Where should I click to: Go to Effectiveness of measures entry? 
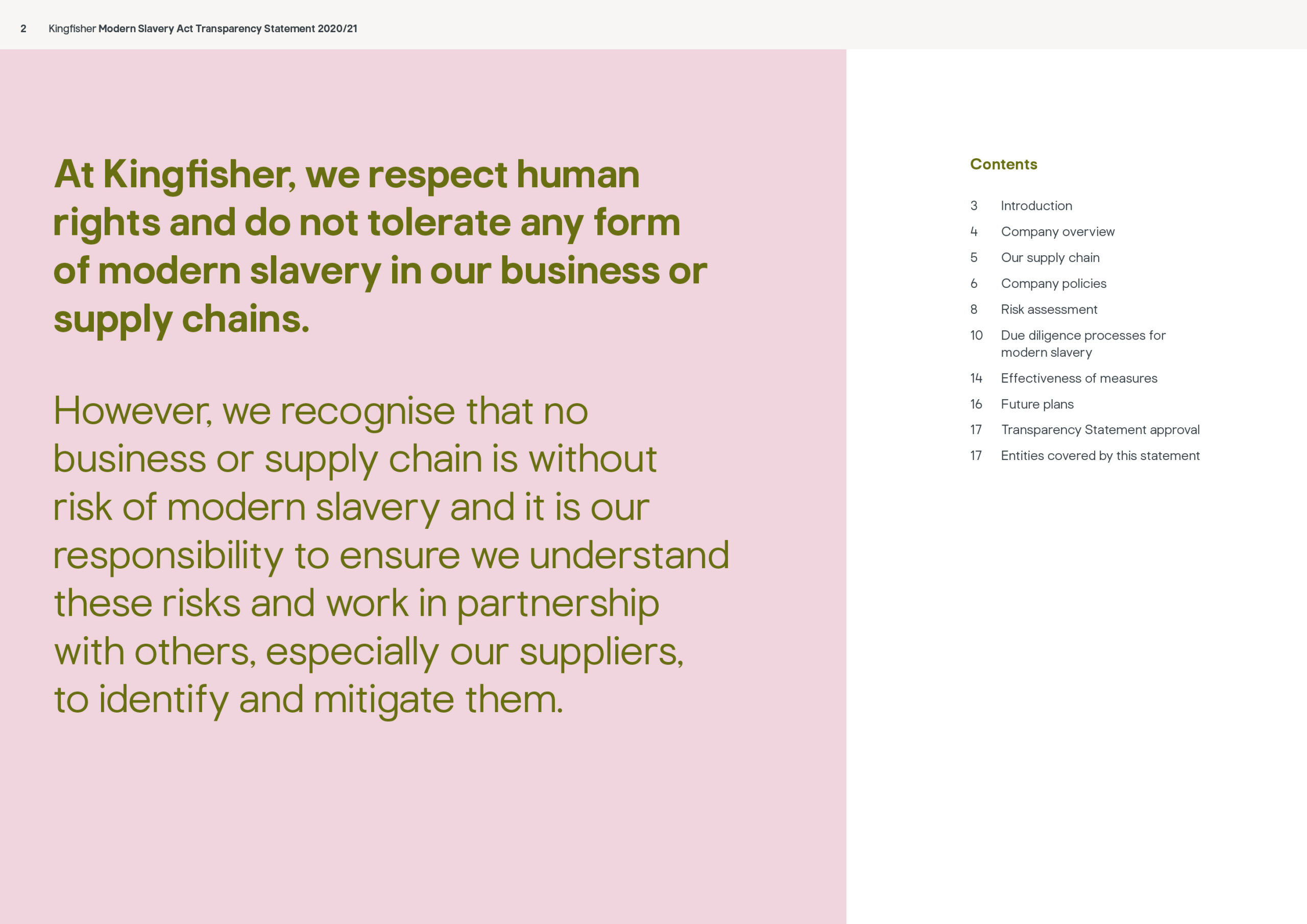click(1079, 378)
